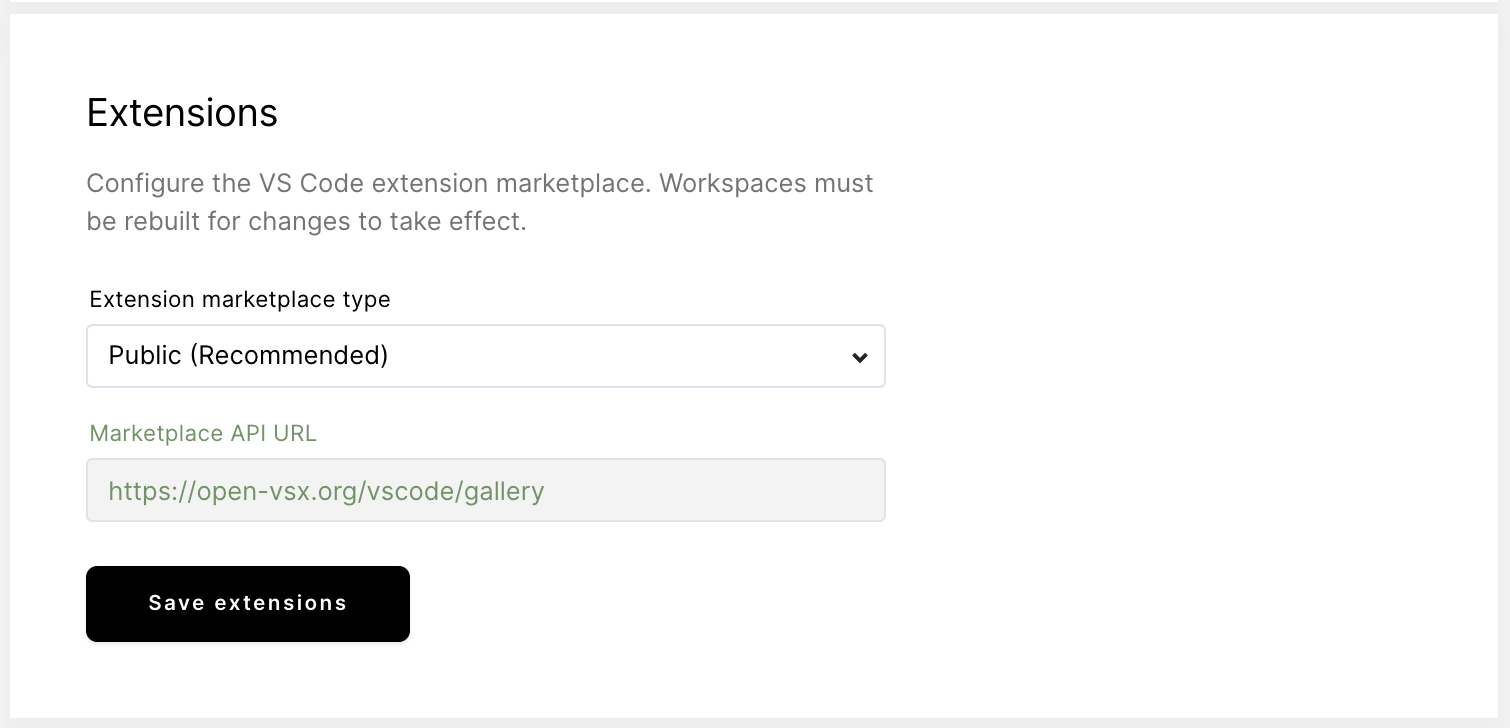Click the Extensions heading

point(182,112)
